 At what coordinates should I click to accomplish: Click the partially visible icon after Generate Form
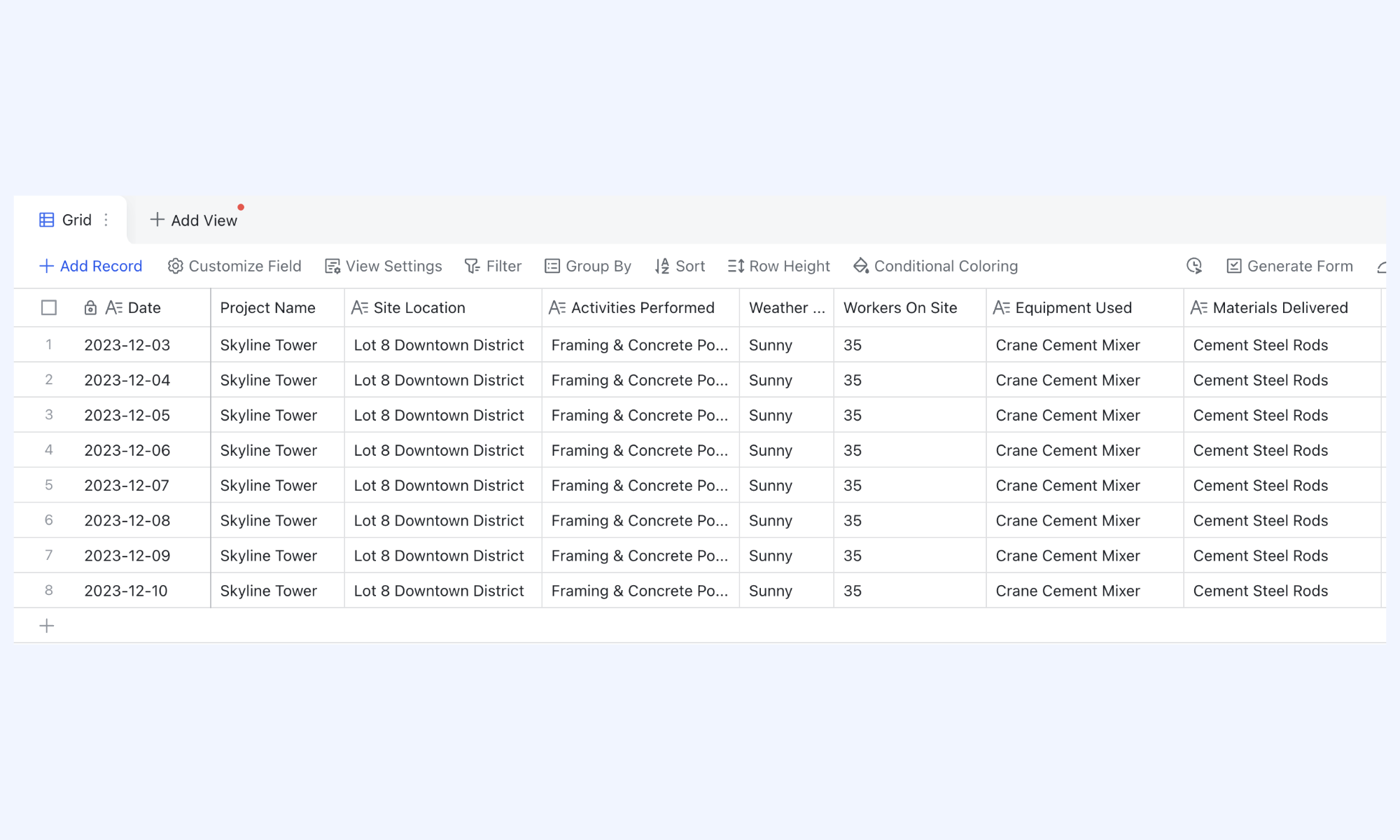pos(1381,267)
